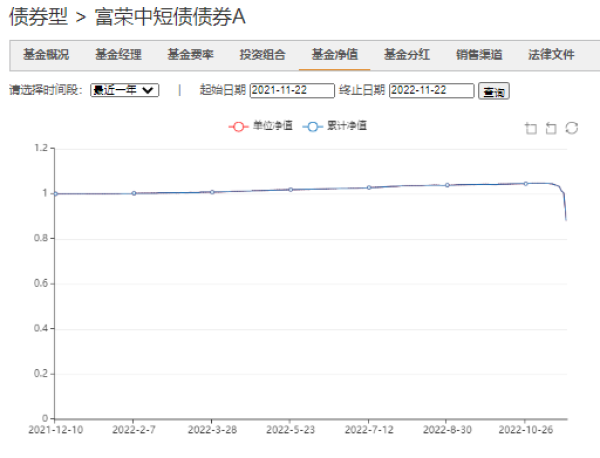Click the data point at 2022-10-26
The width and height of the screenshot is (600, 458).
[526, 184]
